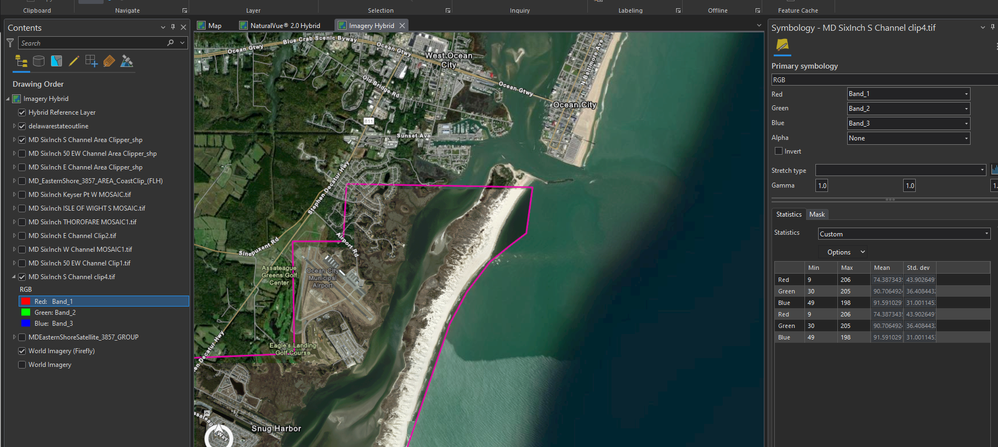The width and height of the screenshot is (998, 447).
Task: Select MD SixInch THOROFARE MOSAIC1.tif layer
Action: point(83,222)
